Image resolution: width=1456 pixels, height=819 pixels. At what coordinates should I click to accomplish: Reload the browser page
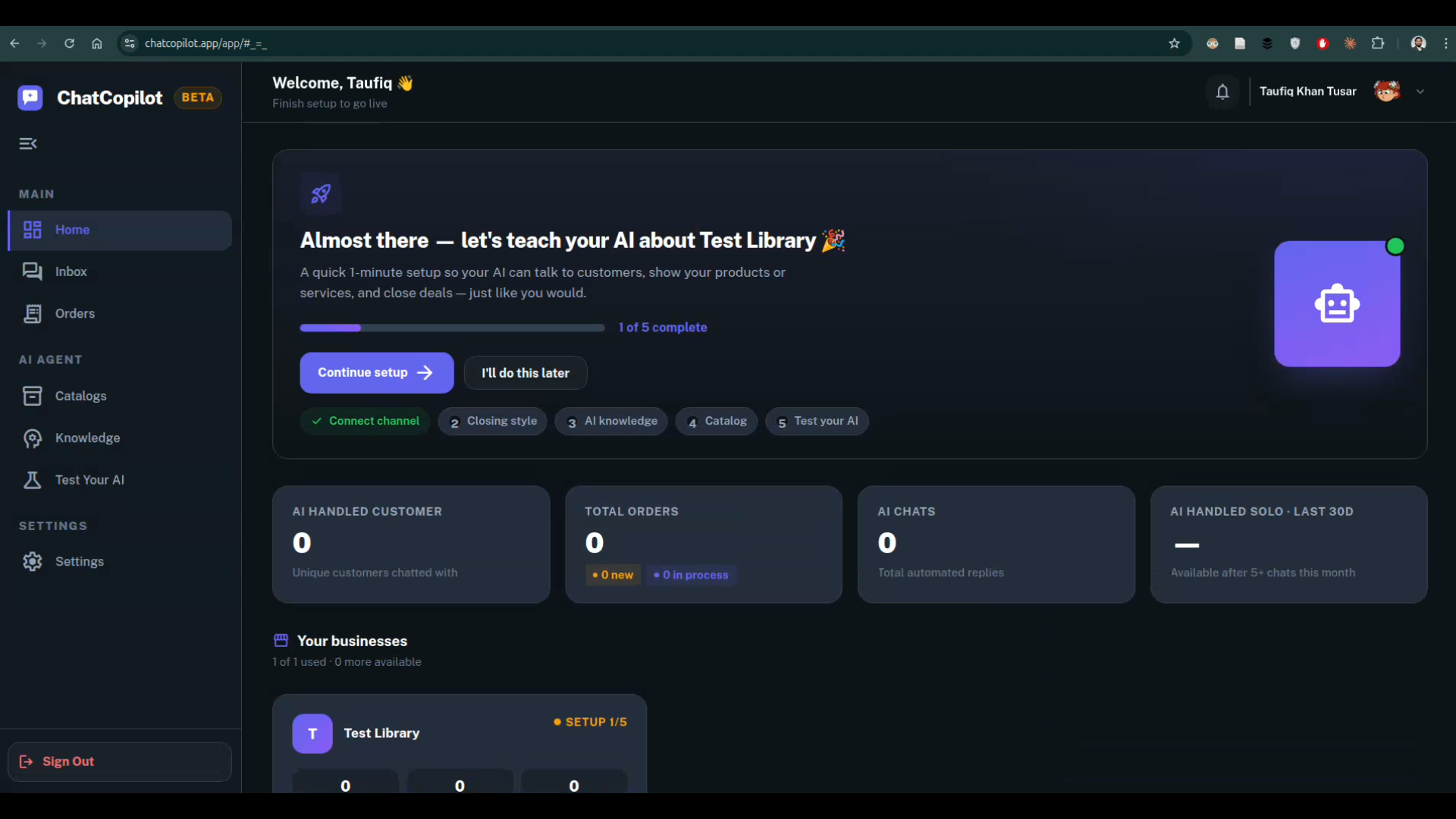click(69, 43)
